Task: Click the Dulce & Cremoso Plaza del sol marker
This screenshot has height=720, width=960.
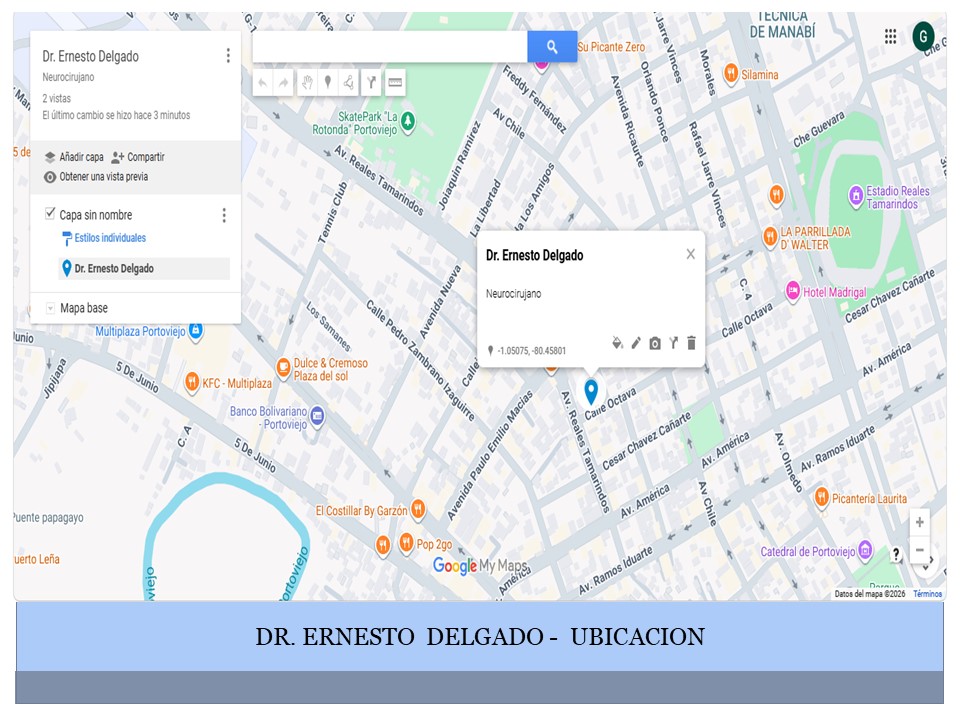Action: [283, 367]
